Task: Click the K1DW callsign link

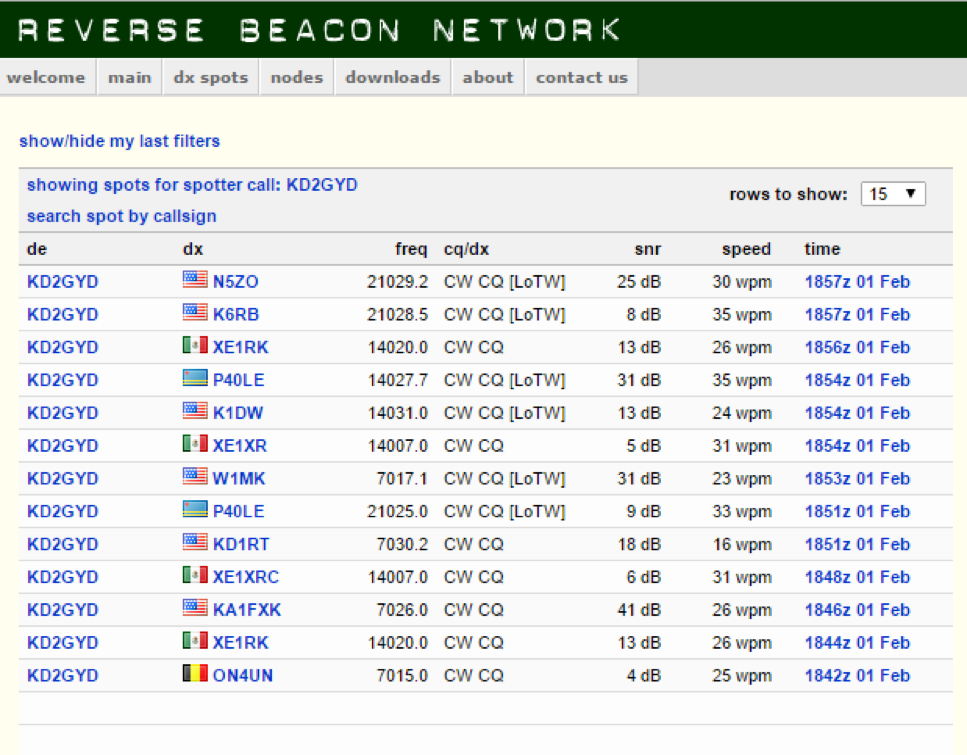Action: click(238, 413)
